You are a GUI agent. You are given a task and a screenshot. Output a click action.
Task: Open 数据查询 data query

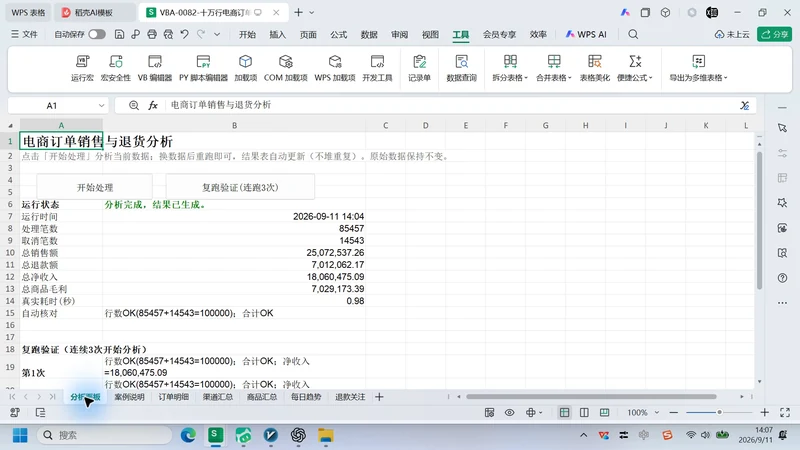point(461,68)
